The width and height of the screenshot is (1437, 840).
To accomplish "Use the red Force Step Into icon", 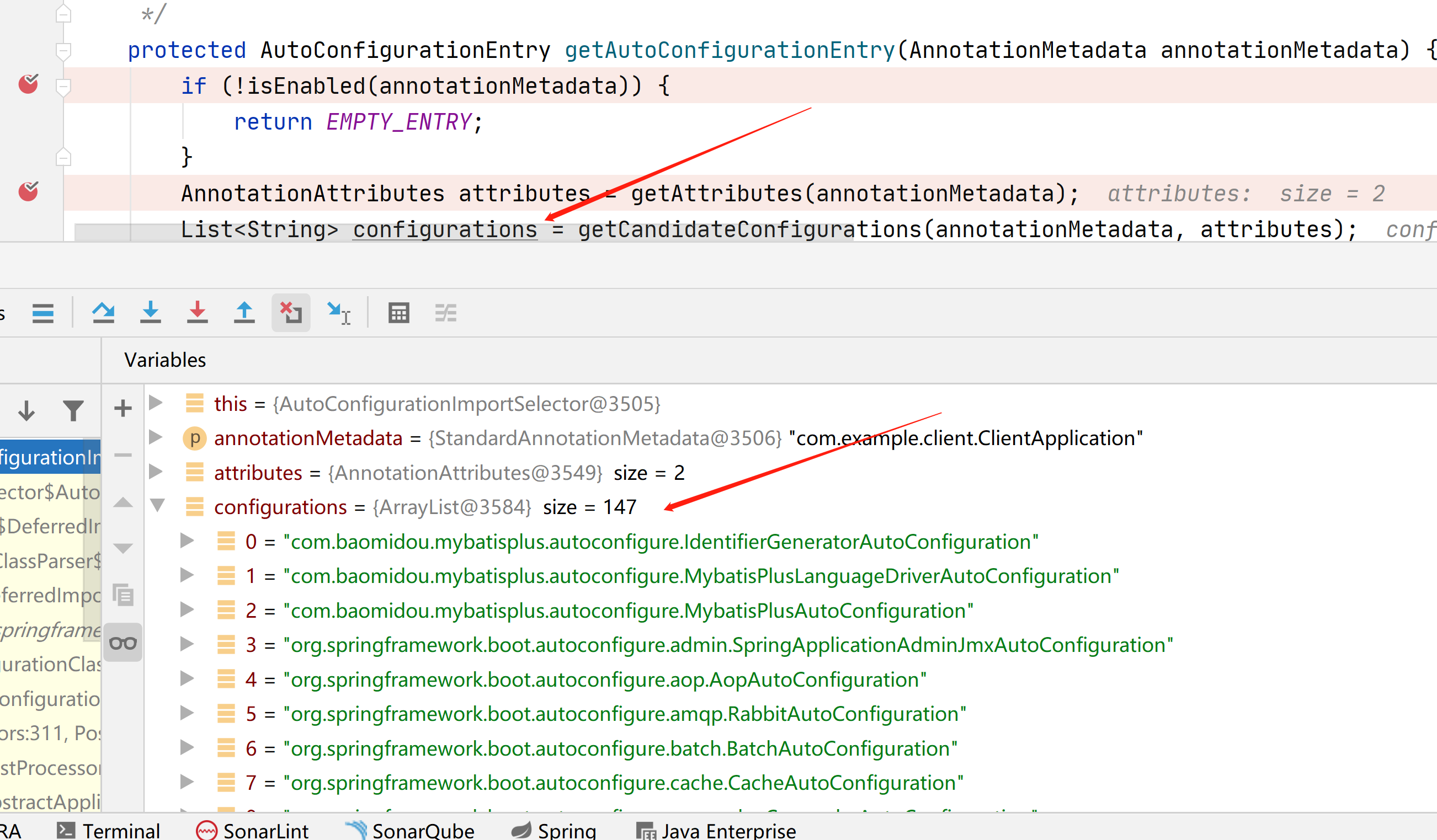I will pos(196,312).
